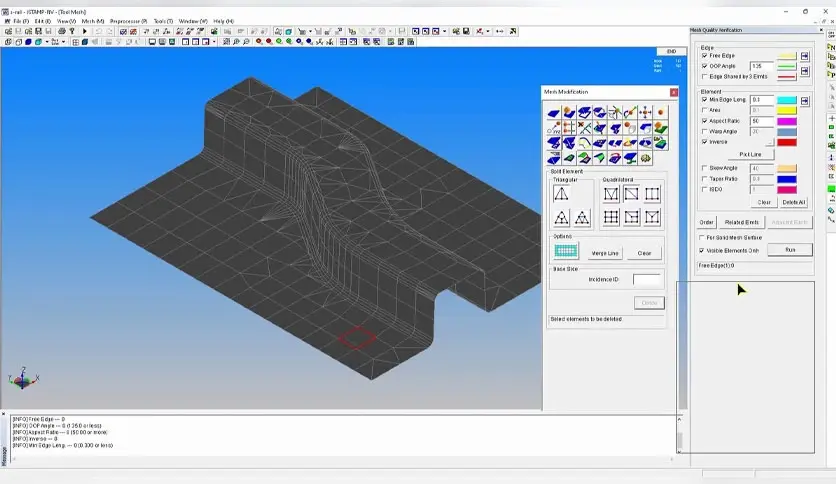The image size is (836, 484).
Task: Click the Merge Line button
Action: pyautogui.click(x=605, y=253)
